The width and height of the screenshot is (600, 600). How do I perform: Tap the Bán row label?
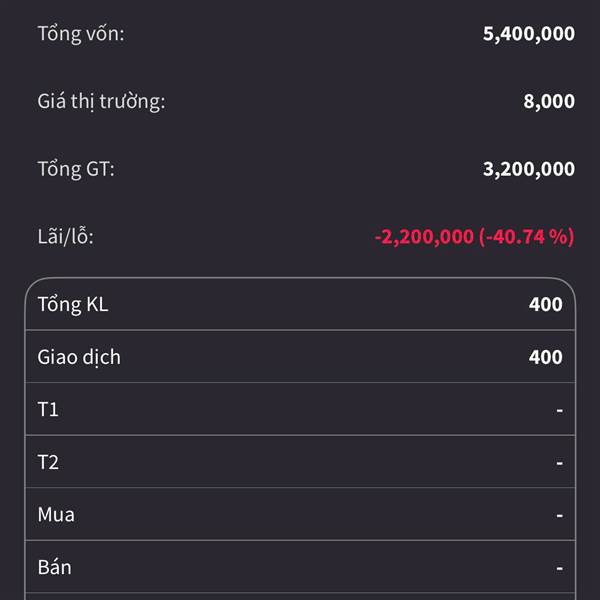[x=54, y=567]
